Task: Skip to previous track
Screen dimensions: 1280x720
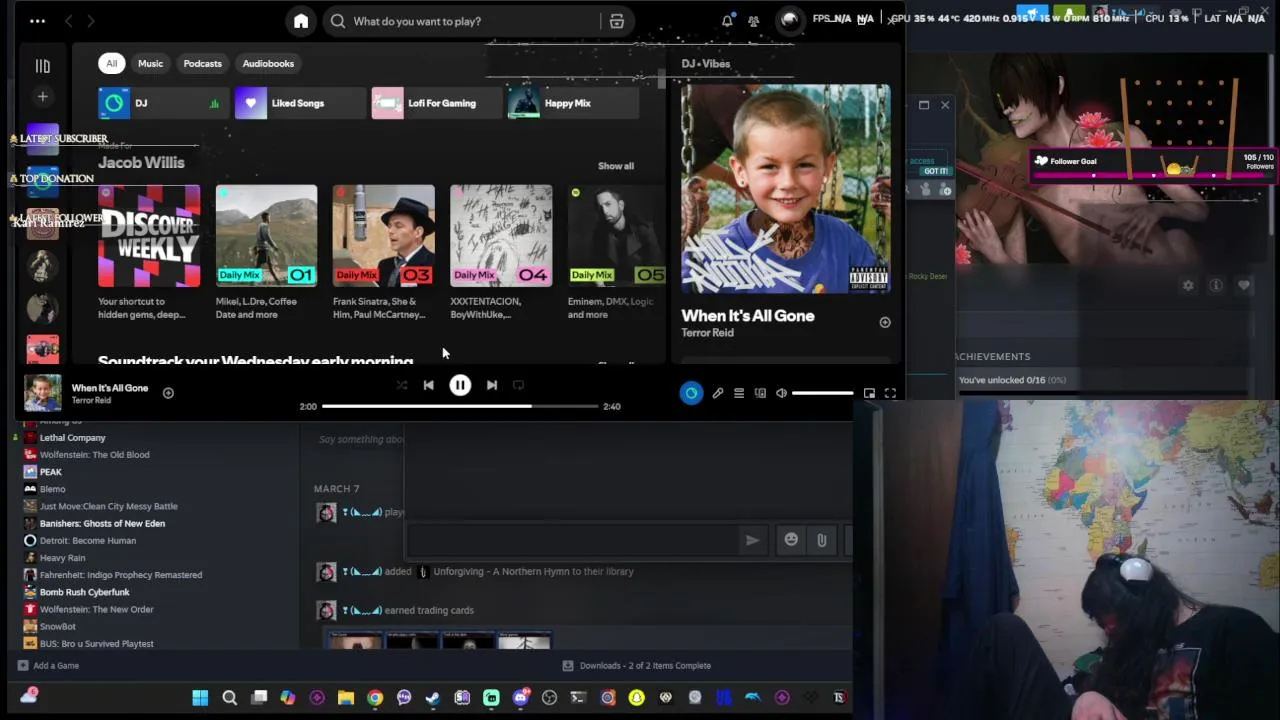Action: [x=428, y=385]
